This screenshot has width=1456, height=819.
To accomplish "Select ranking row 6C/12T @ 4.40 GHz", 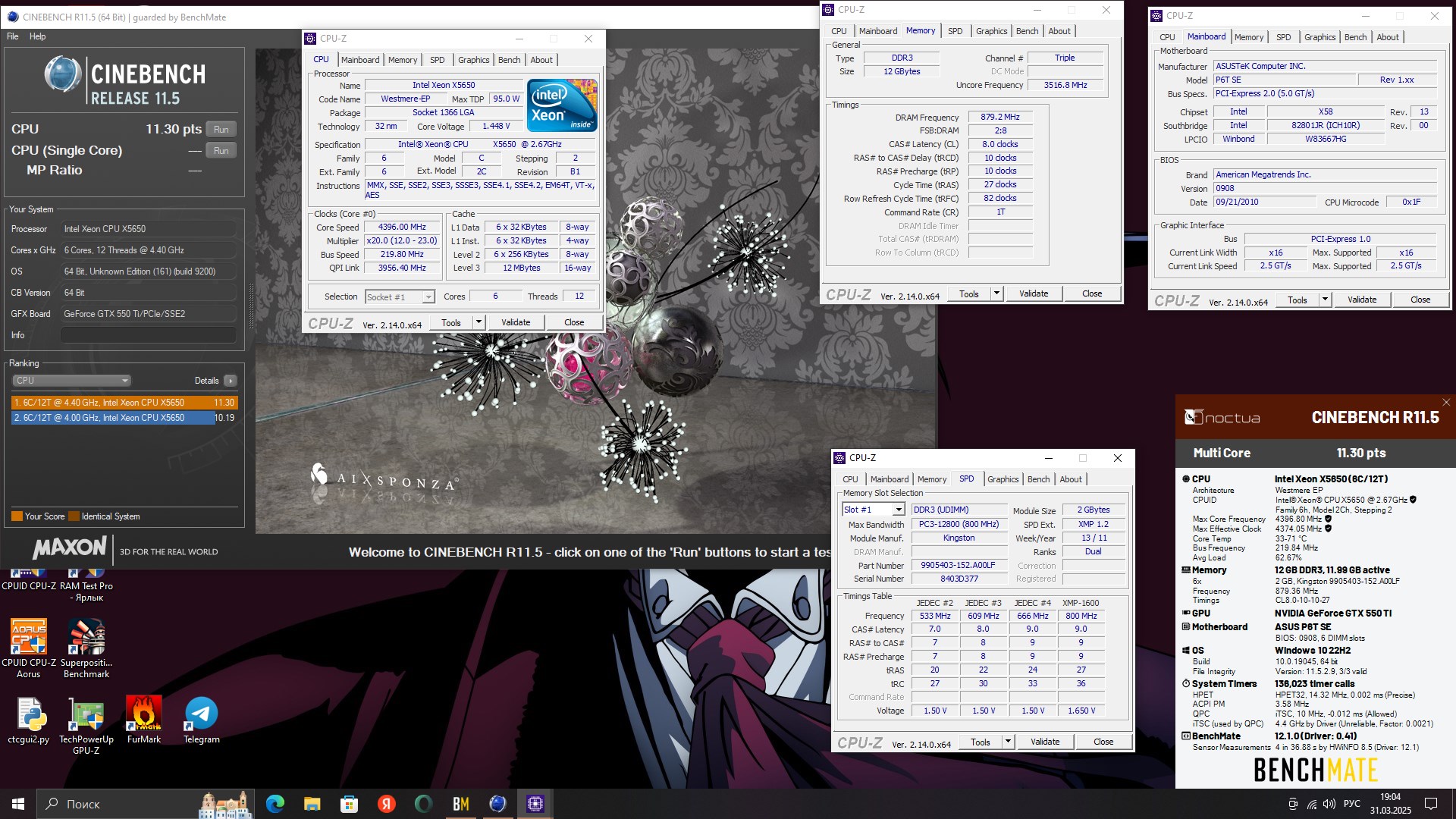I will (x=124, y=403).
